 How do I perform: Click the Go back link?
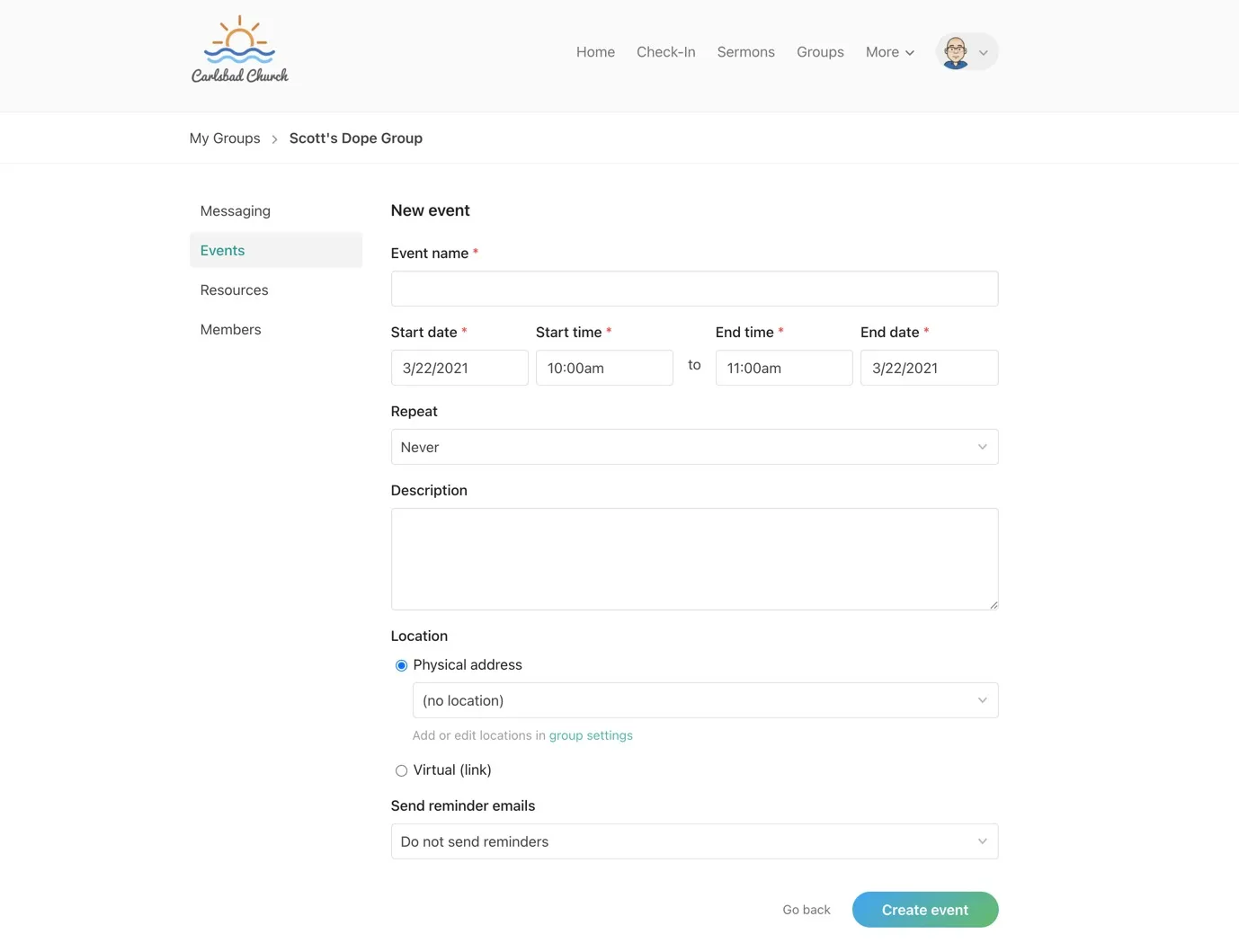(806, 910)
